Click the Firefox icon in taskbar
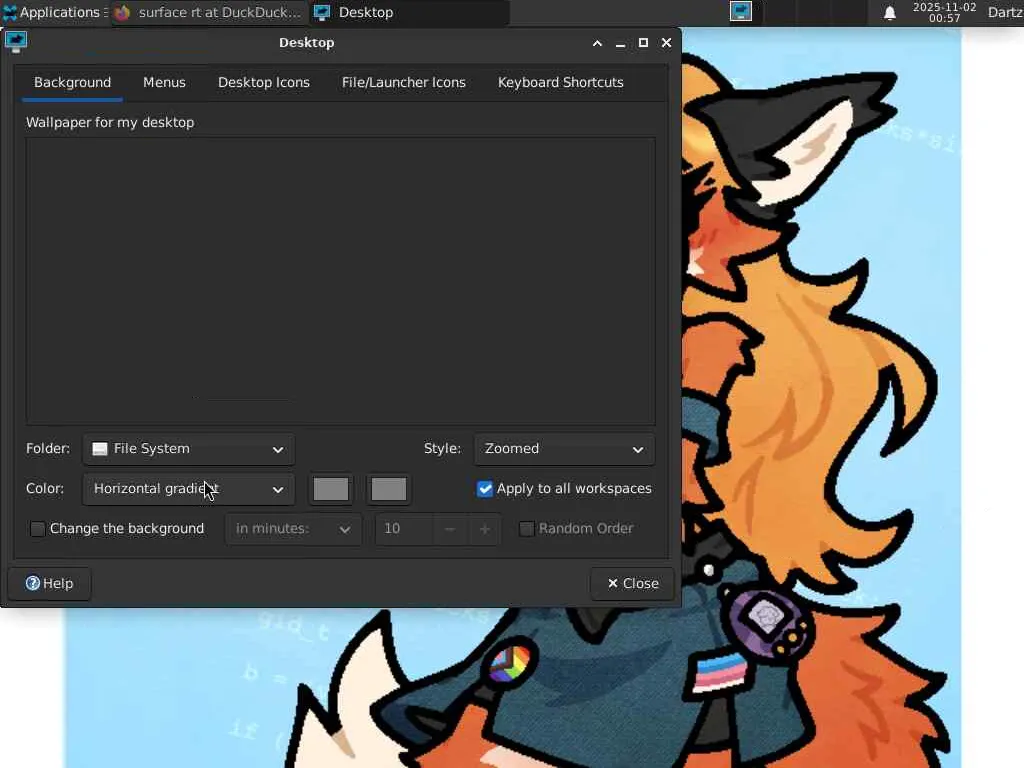Image resolution: width=1024 pixels, height=768 pixels. coord(123,12)
